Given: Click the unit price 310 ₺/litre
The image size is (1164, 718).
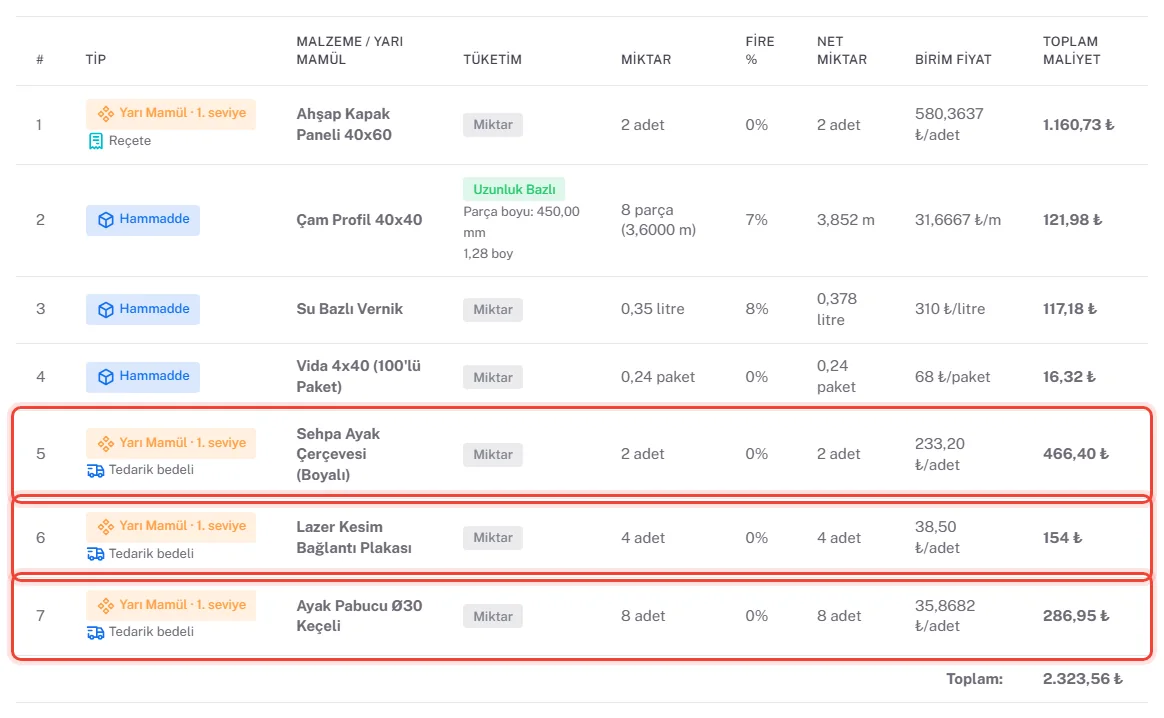Looking at the screenshot, I should pyautogui.click(x=950, y=309).
